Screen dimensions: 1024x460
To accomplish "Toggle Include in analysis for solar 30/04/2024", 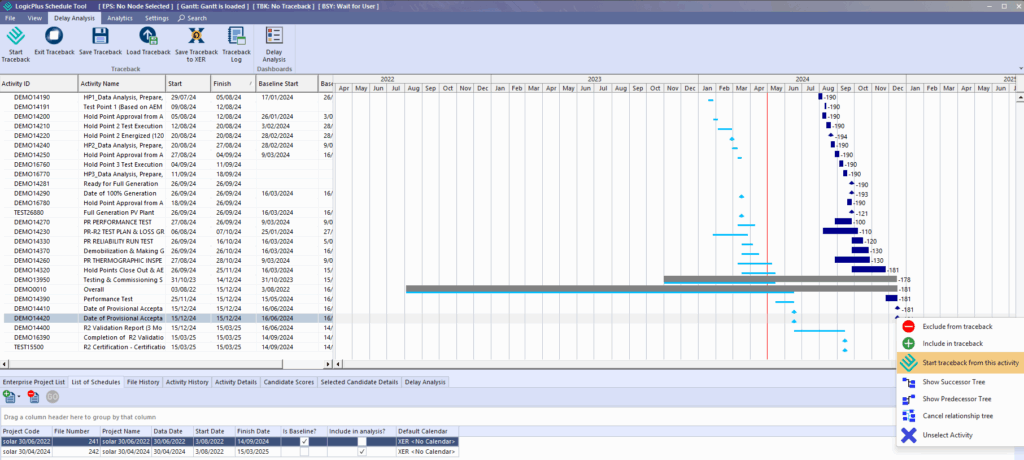I will (x=361, y=452).
